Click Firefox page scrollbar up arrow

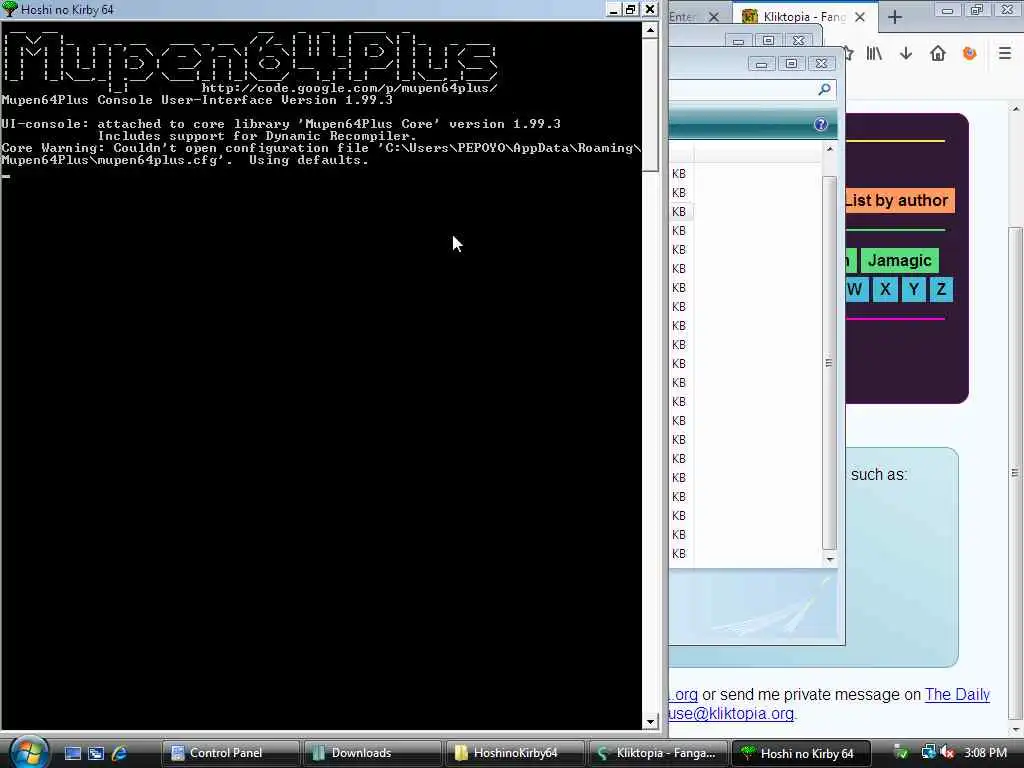point(1016,109)
